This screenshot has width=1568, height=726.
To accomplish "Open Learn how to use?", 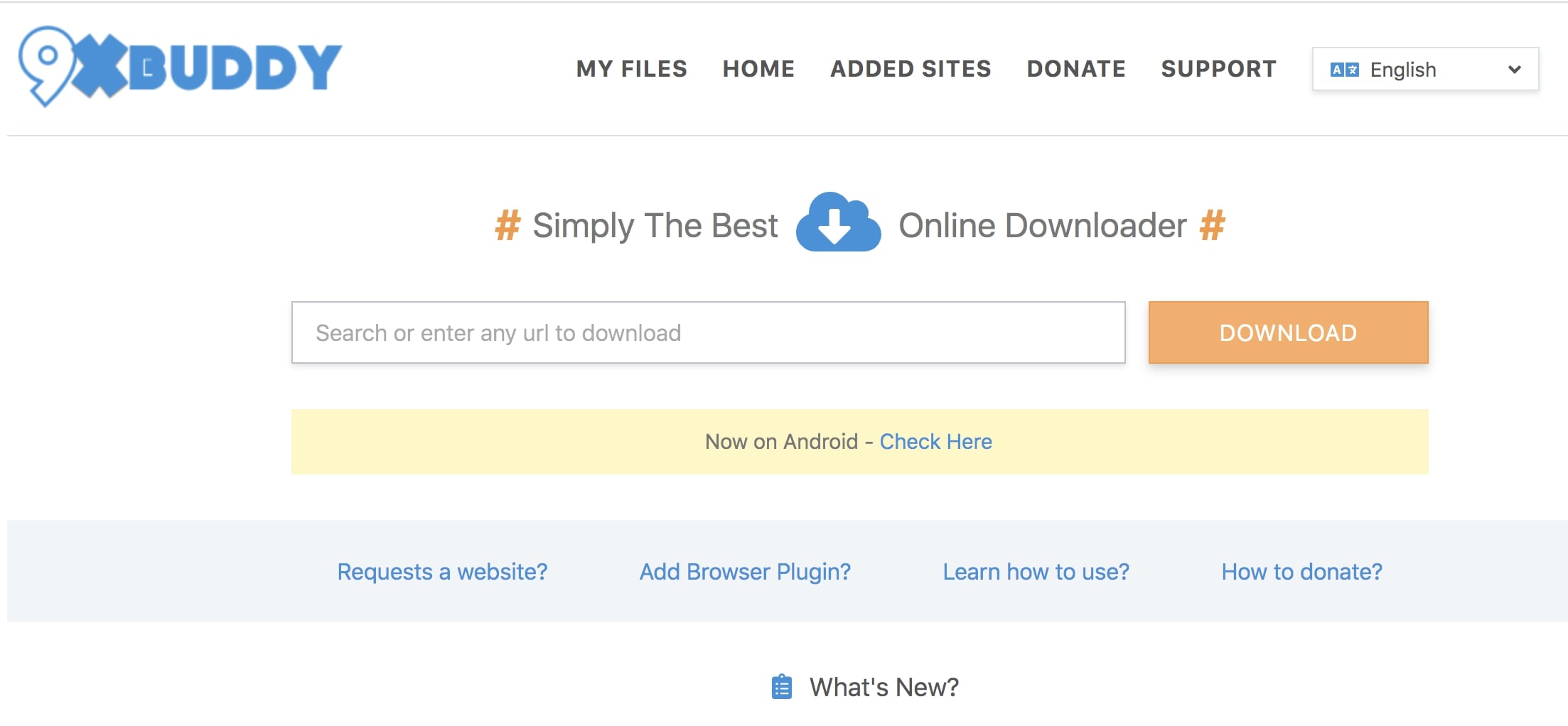I will pos(1036,571).
